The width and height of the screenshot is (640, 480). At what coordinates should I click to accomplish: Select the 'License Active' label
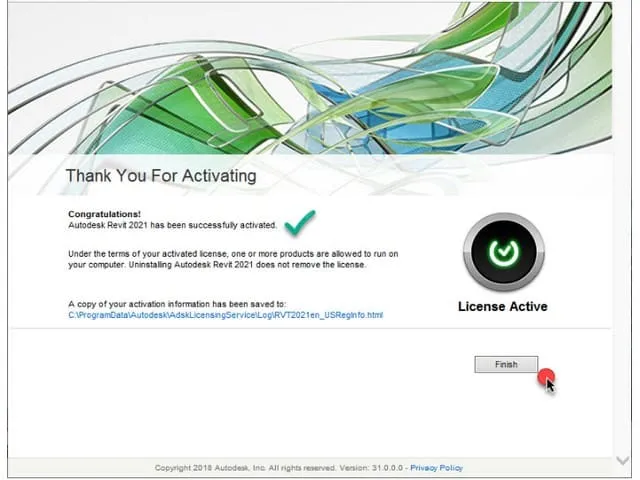tap(503, 307)
